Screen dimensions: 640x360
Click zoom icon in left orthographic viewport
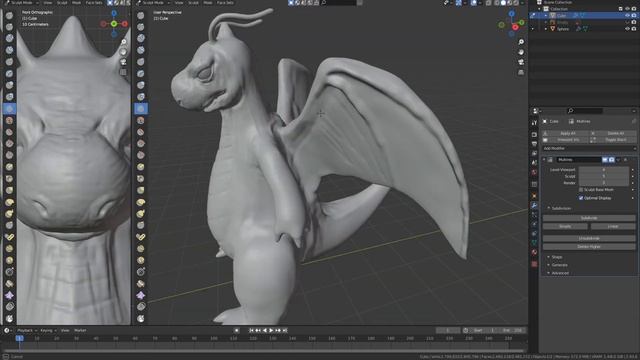[x=123, y=42]
